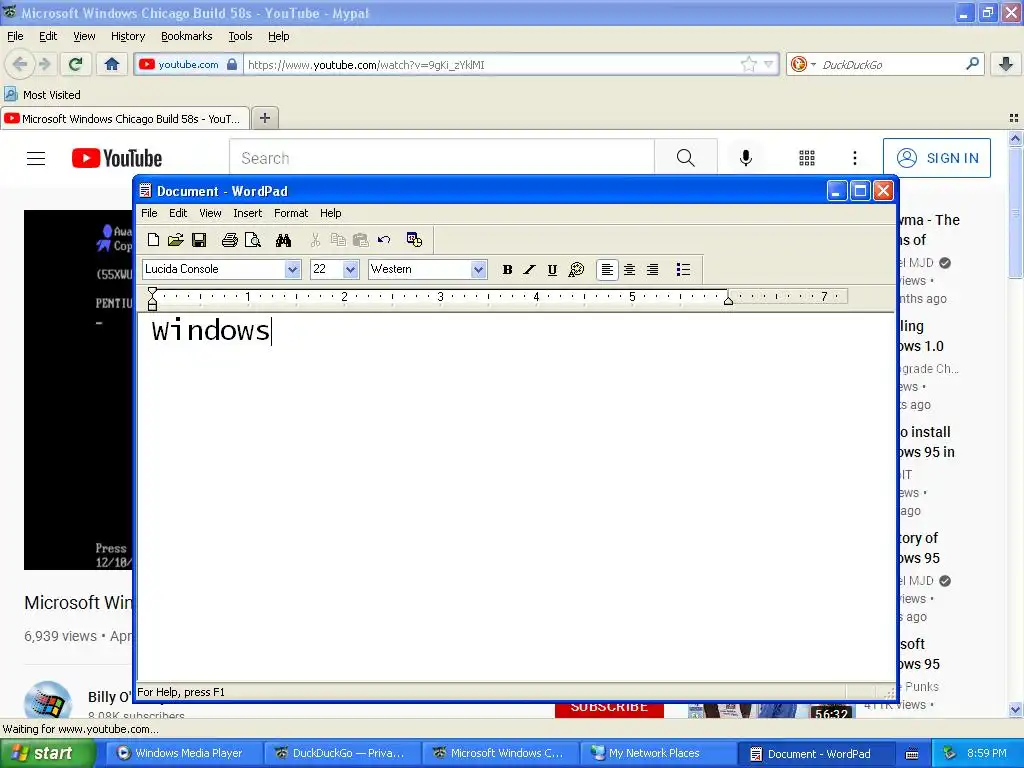This screenshot has width=1024, height=768.
Task: Open a new browser tab with plus button
Action: (264, 118)
